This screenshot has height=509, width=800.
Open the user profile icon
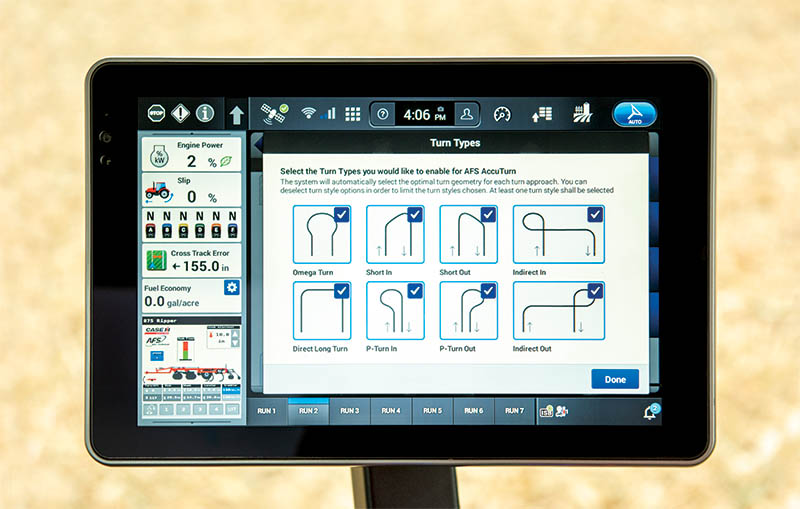(x=466, y=114)
